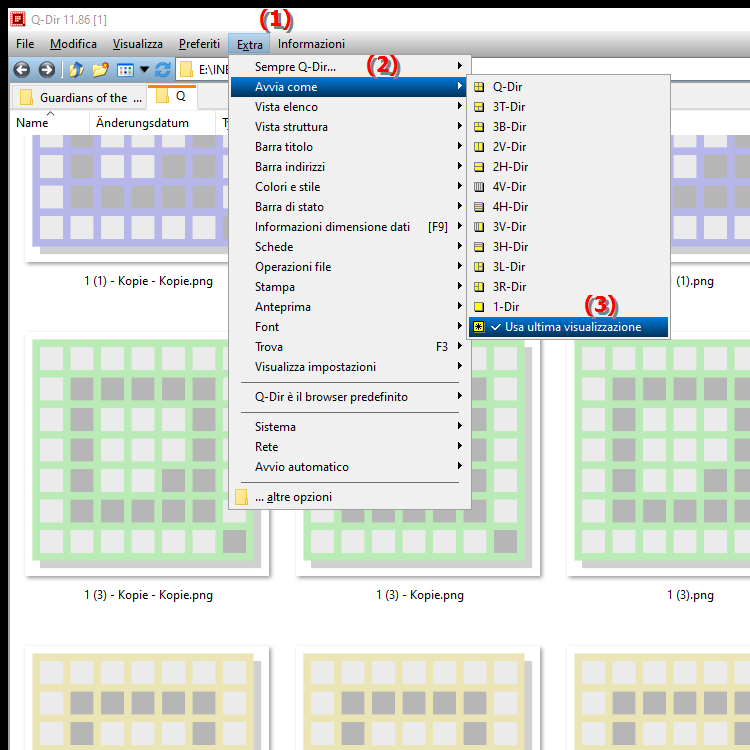Open Q-Dir è il browser predefinito entry
Screen dimensions: 750x750
point(351,397)
